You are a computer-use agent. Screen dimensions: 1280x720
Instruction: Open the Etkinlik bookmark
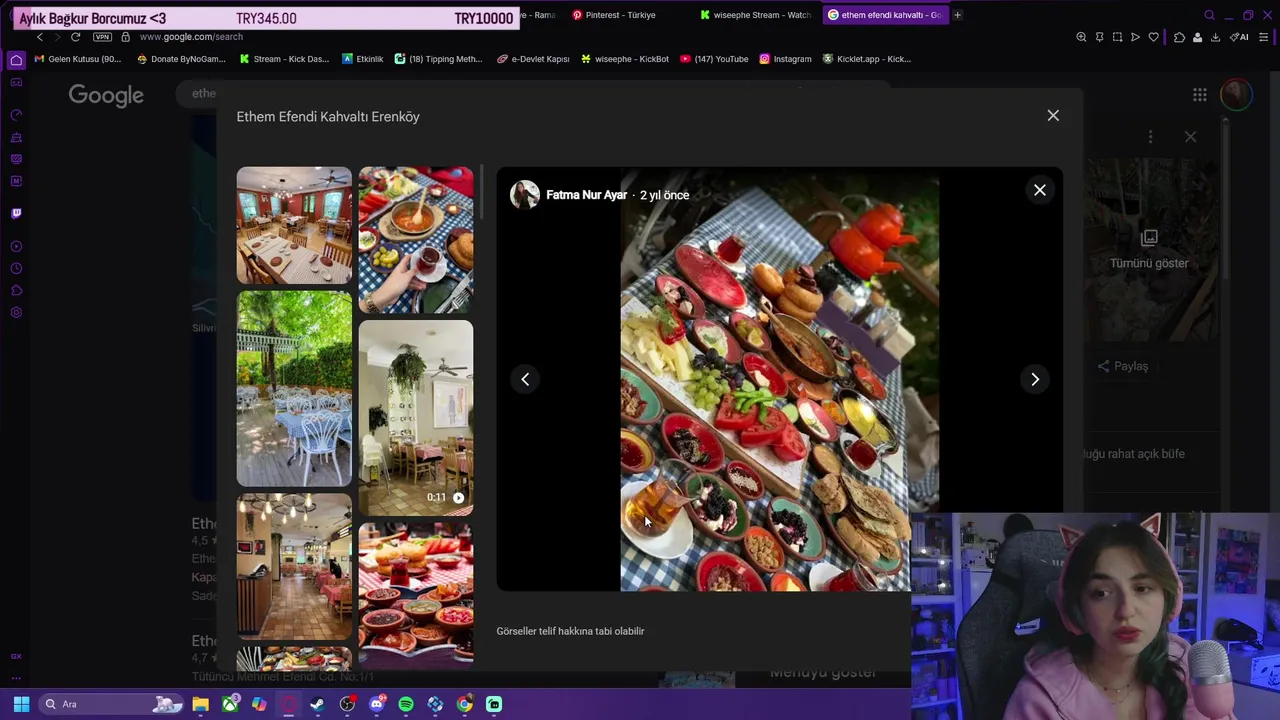pyautogui.click(x=363, y=59)
